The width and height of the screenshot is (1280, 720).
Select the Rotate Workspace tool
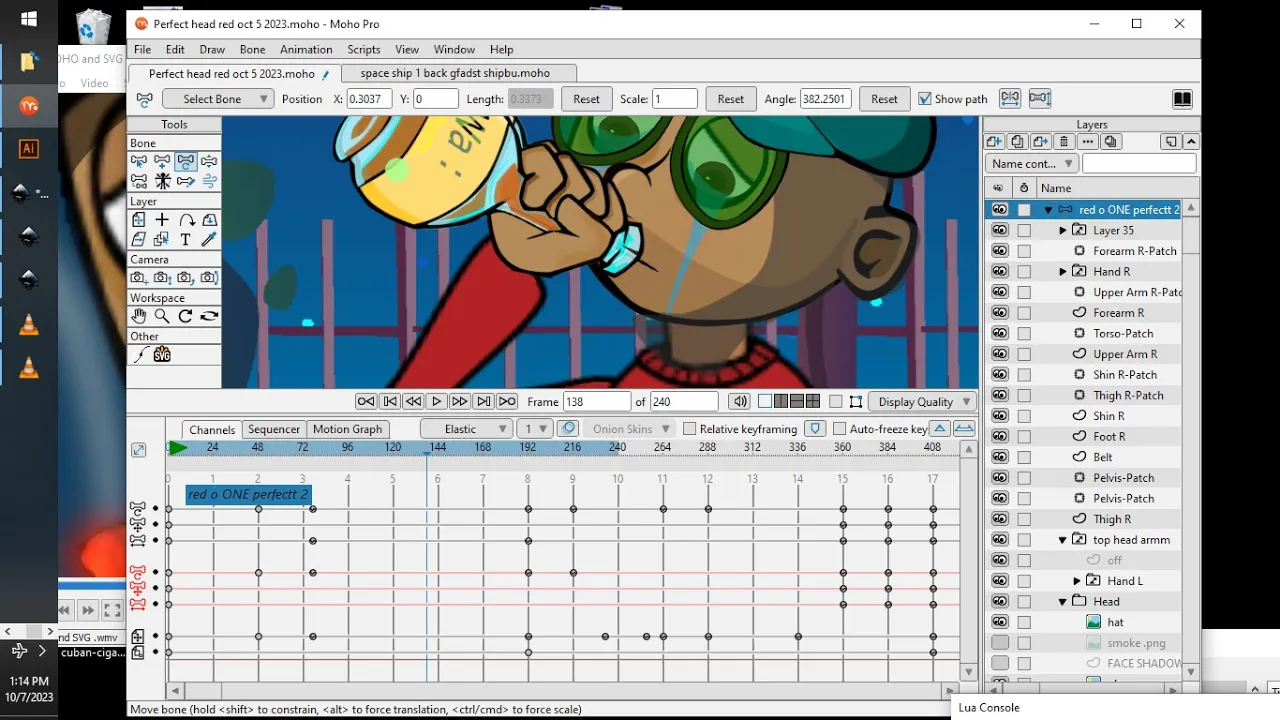(x=186, y=316)
